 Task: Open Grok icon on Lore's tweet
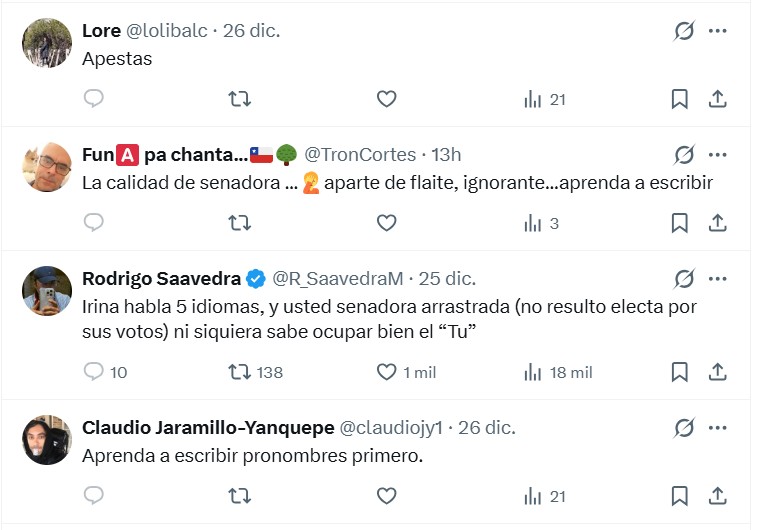684,31
